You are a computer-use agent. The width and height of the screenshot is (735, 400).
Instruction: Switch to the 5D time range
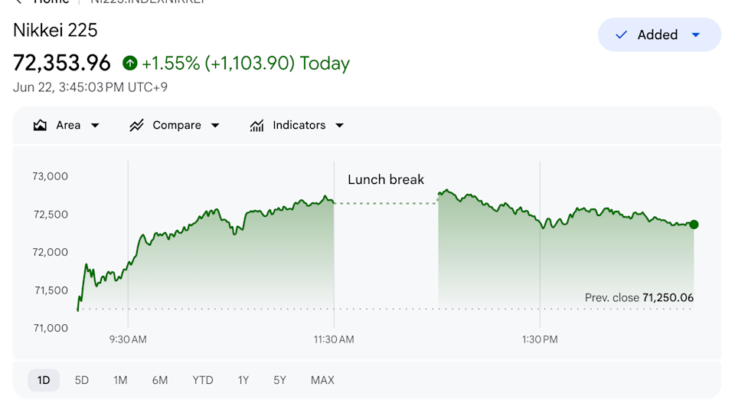(x=82, y=380)
